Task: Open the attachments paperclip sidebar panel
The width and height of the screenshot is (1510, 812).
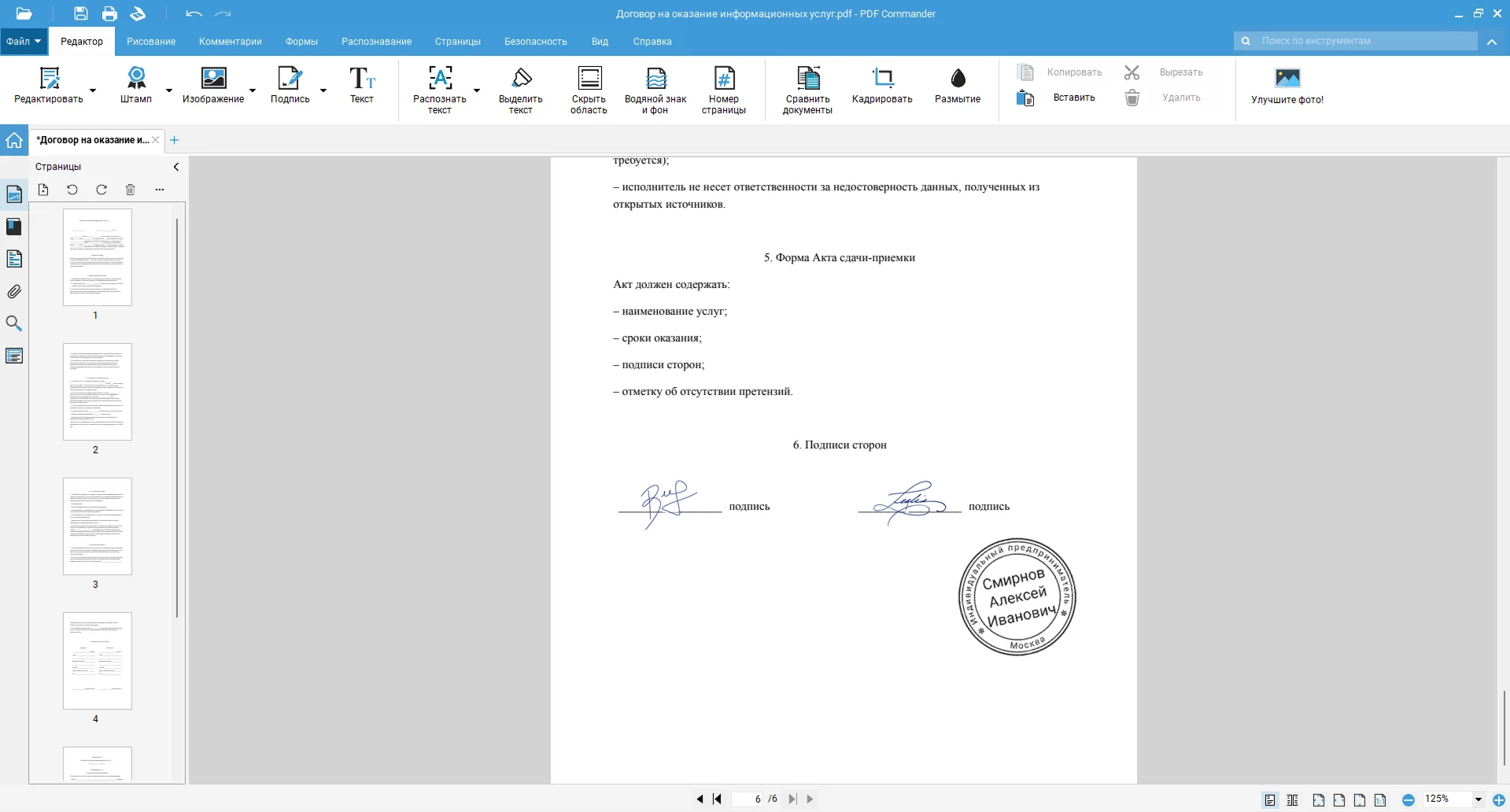Action: (x=14, y=292)
